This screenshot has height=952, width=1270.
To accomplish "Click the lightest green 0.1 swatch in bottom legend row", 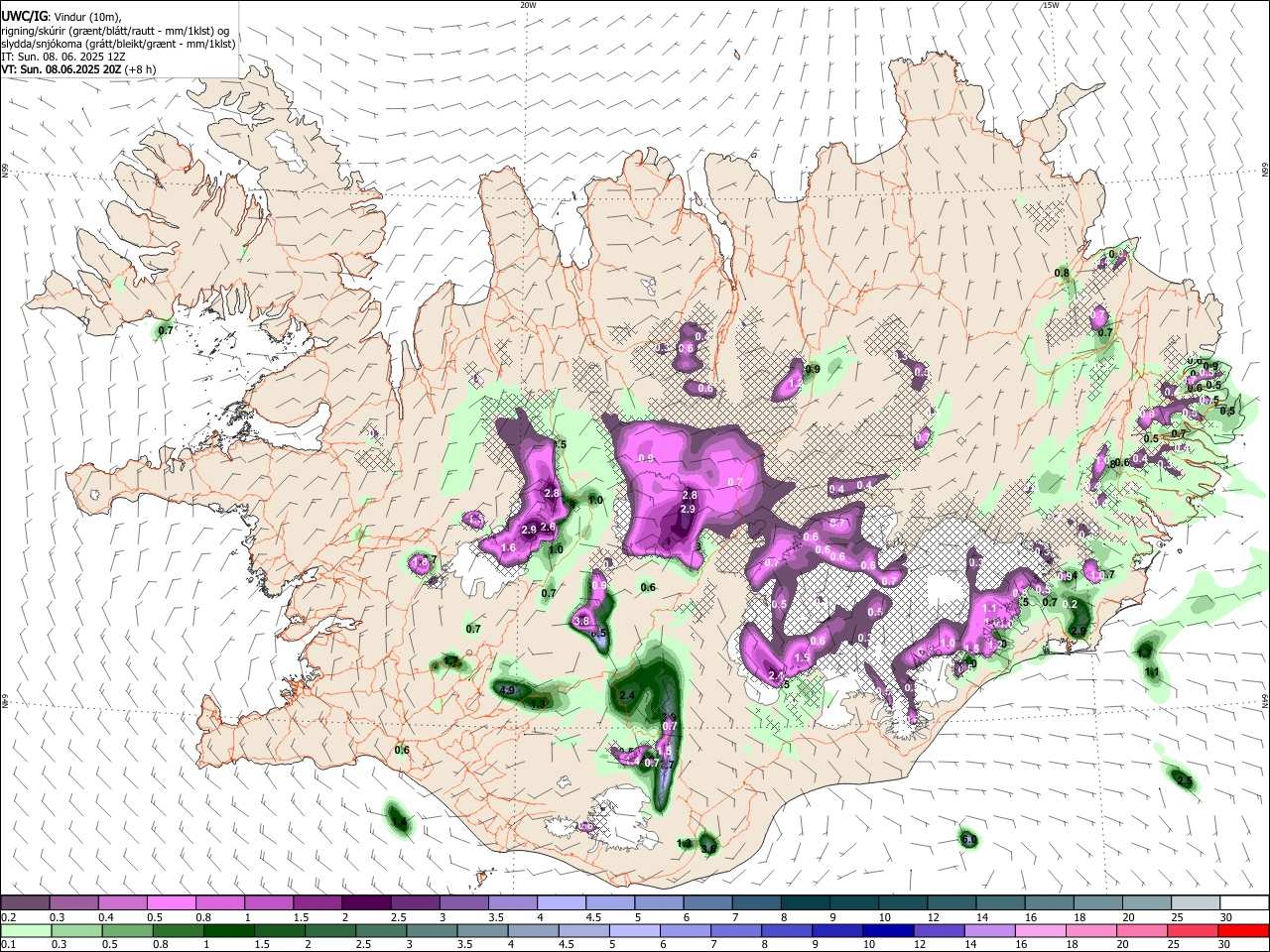I will pos(26,931).
